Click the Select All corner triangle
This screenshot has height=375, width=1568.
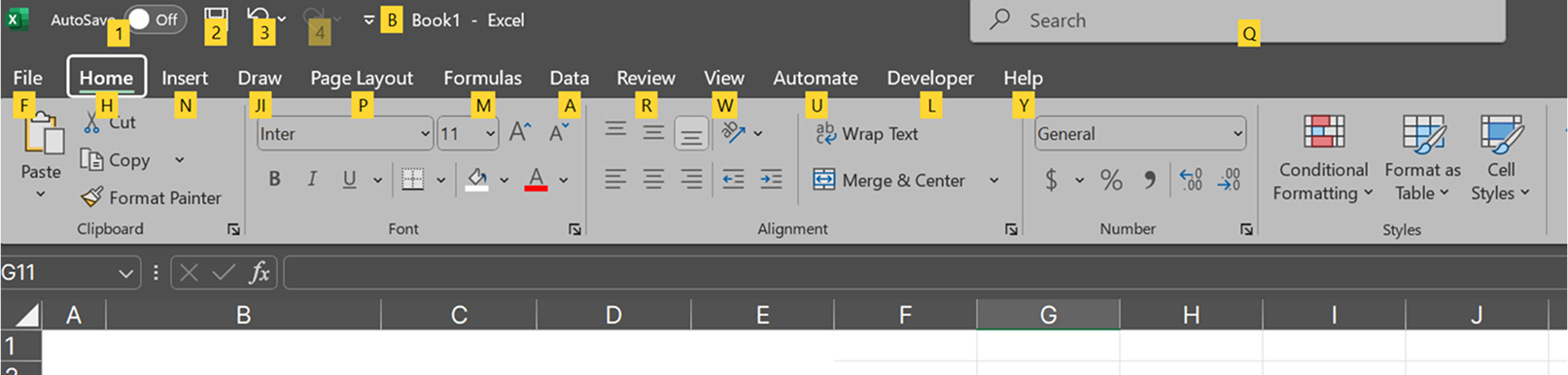(27, 315)
